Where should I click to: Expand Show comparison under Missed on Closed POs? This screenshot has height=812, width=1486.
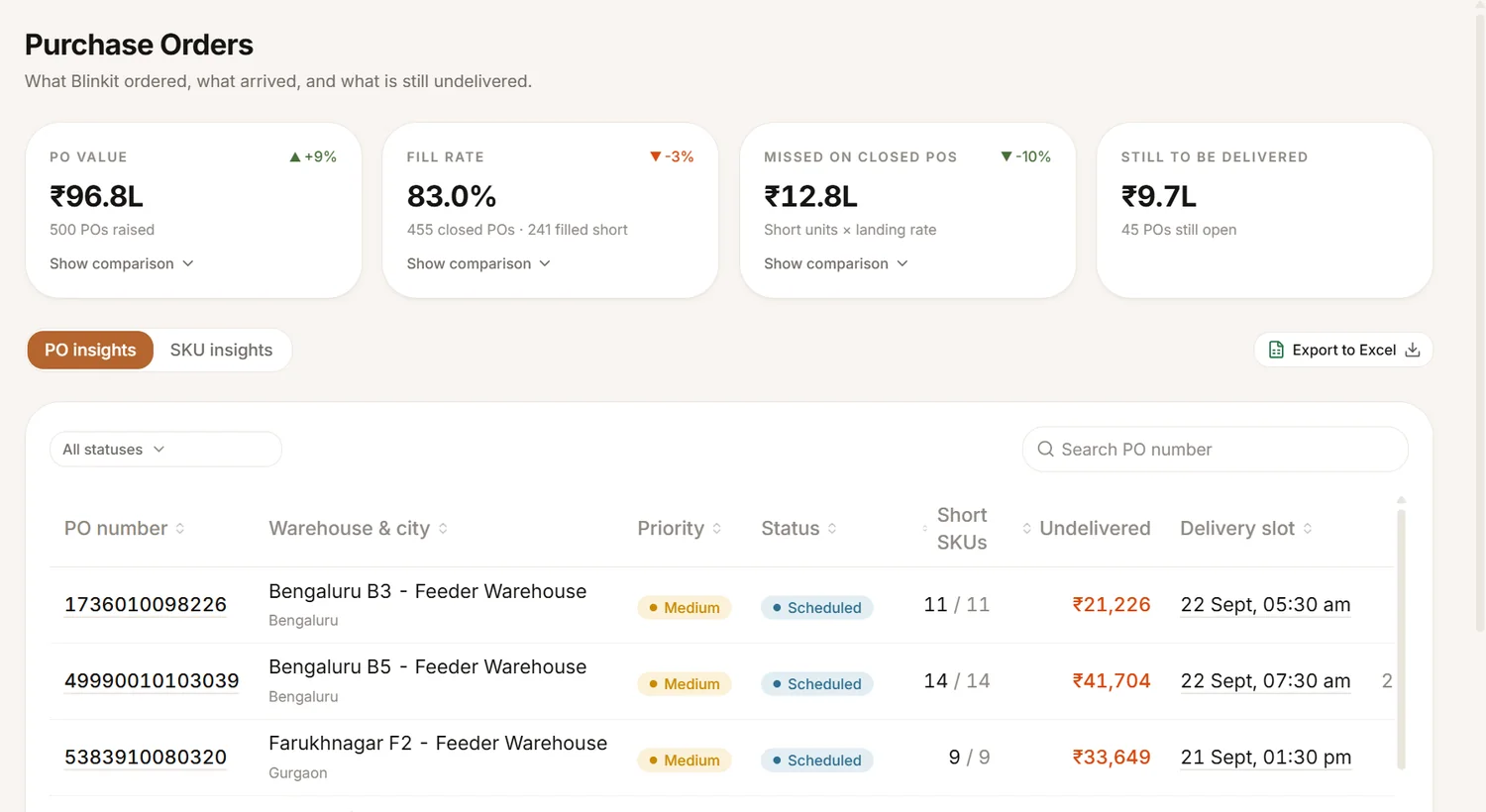[x=836, y=263]
